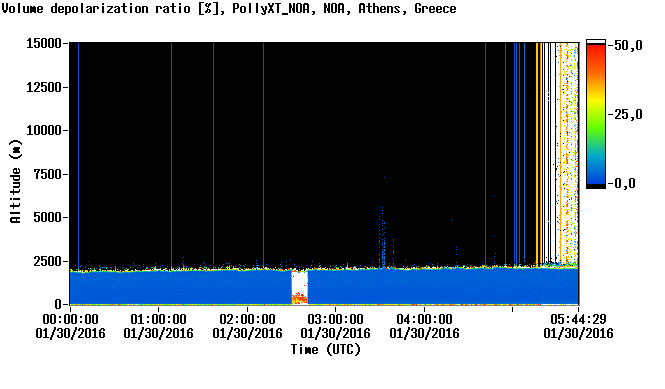
Task: Click the Altitude (m) axis title
Action: pyautogui.click(x=16, y=181)
